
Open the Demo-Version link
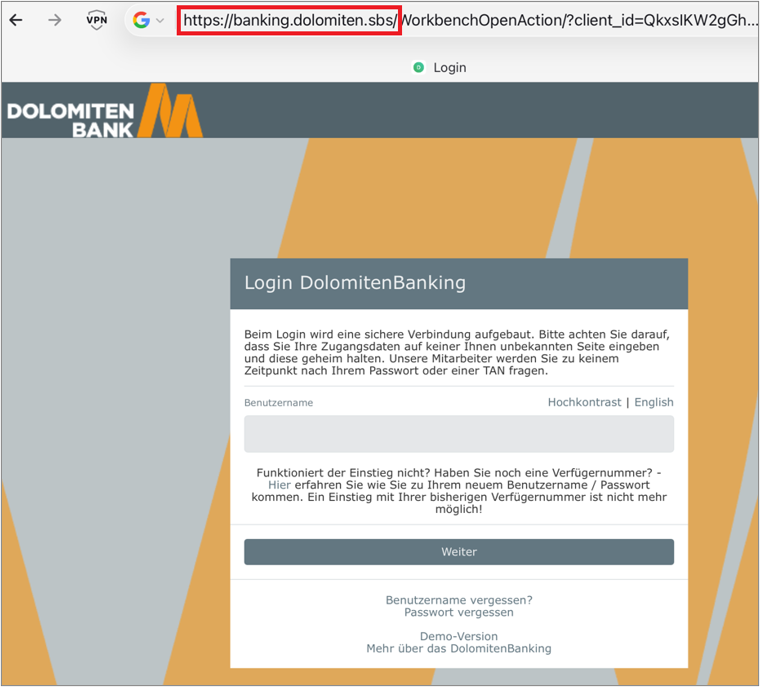(x=459, y=636)
